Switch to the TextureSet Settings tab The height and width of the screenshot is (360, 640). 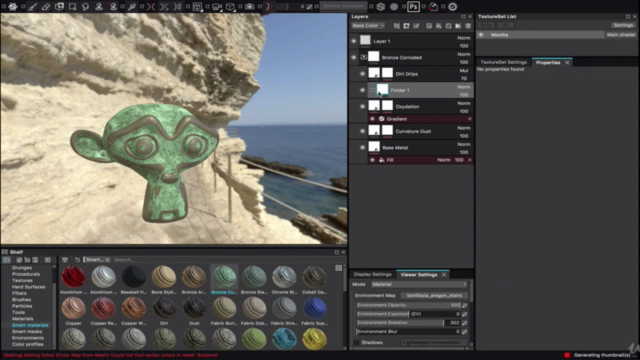click(504, 62)
